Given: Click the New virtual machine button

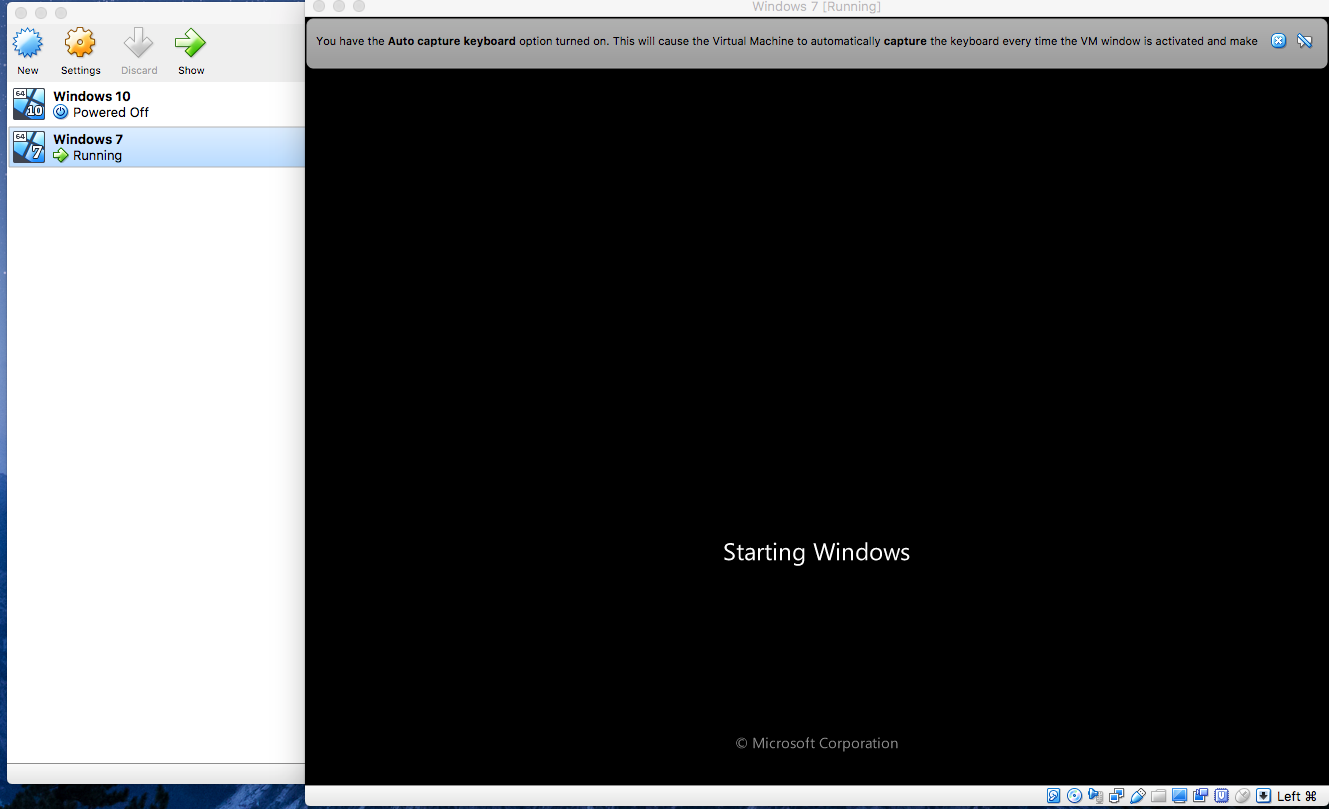Looking at the screenshot, I should click(x=28, y=51).
